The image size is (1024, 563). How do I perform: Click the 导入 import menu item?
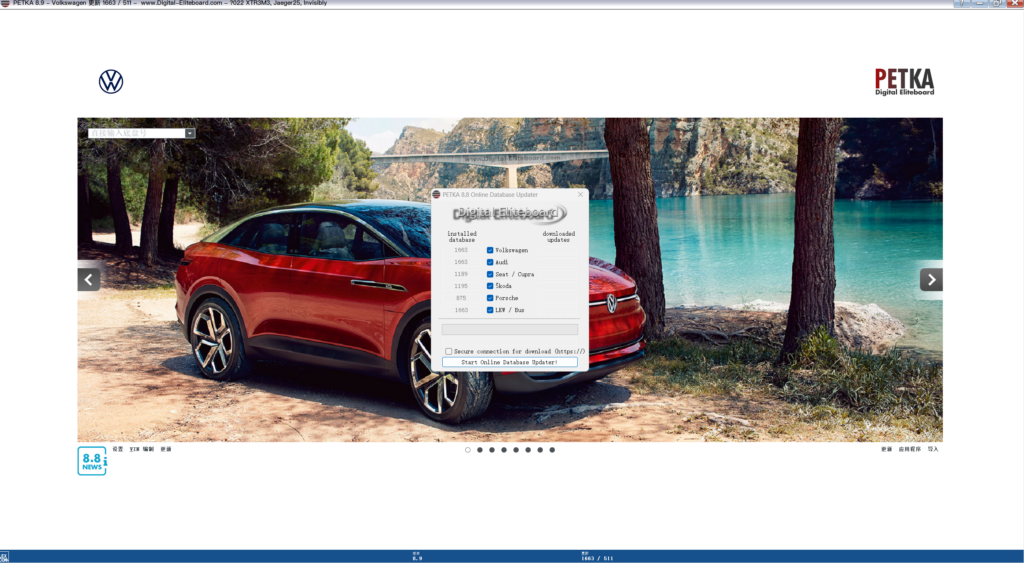(x=933, y=449)
